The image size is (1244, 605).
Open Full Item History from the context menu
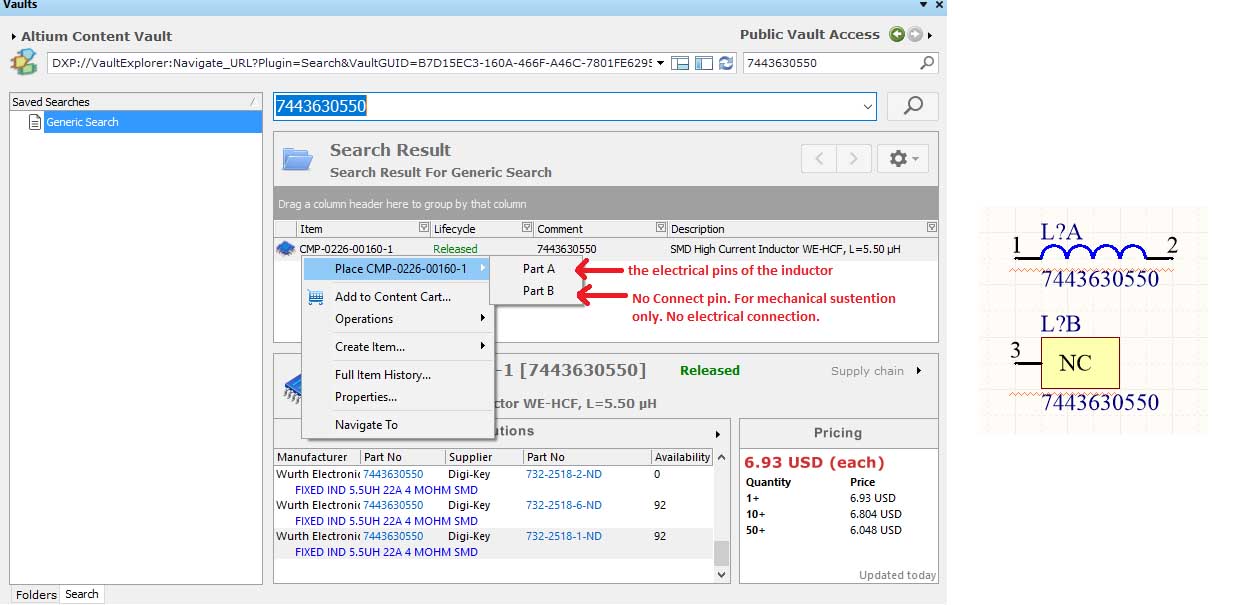pyautogui.click(x=382, y=375)
